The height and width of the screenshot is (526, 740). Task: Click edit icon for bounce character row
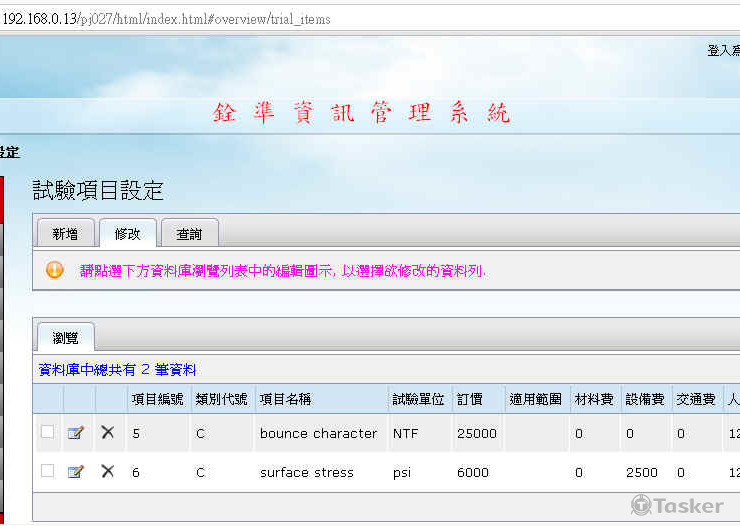click(x=76, y=433)
